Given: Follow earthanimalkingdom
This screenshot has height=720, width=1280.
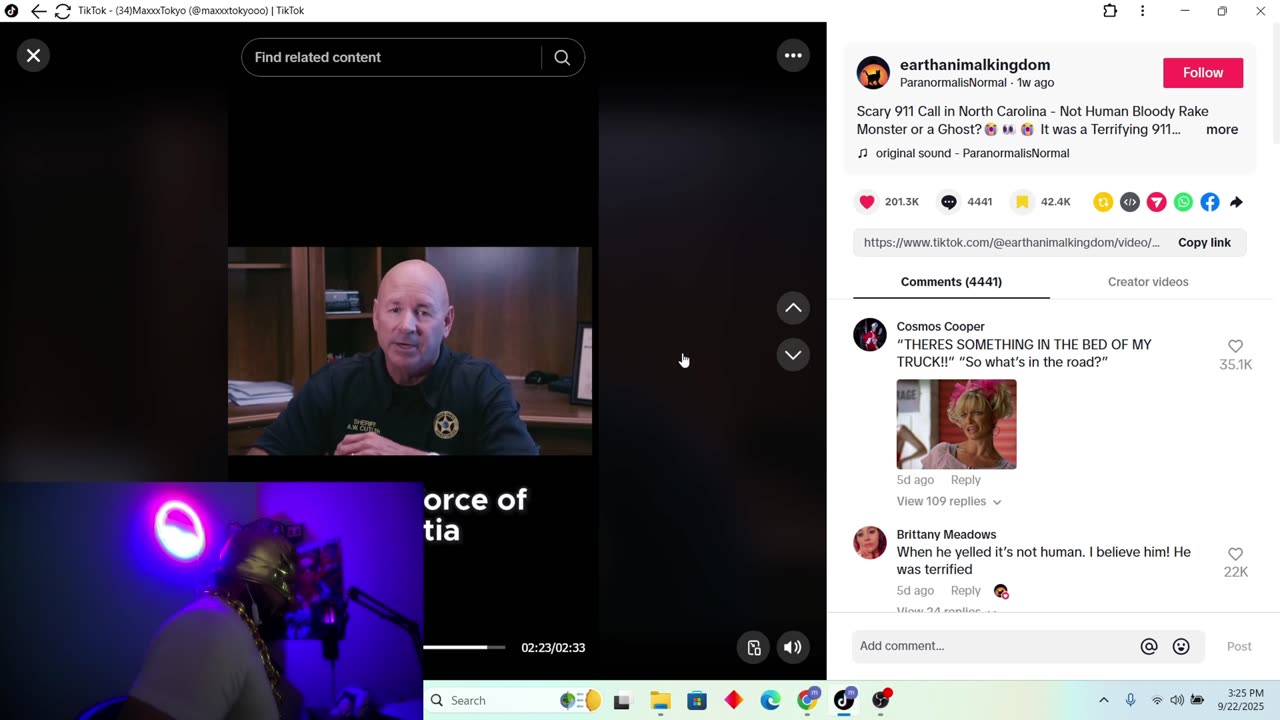Looking at the screenshot, I should [1203, 73].
